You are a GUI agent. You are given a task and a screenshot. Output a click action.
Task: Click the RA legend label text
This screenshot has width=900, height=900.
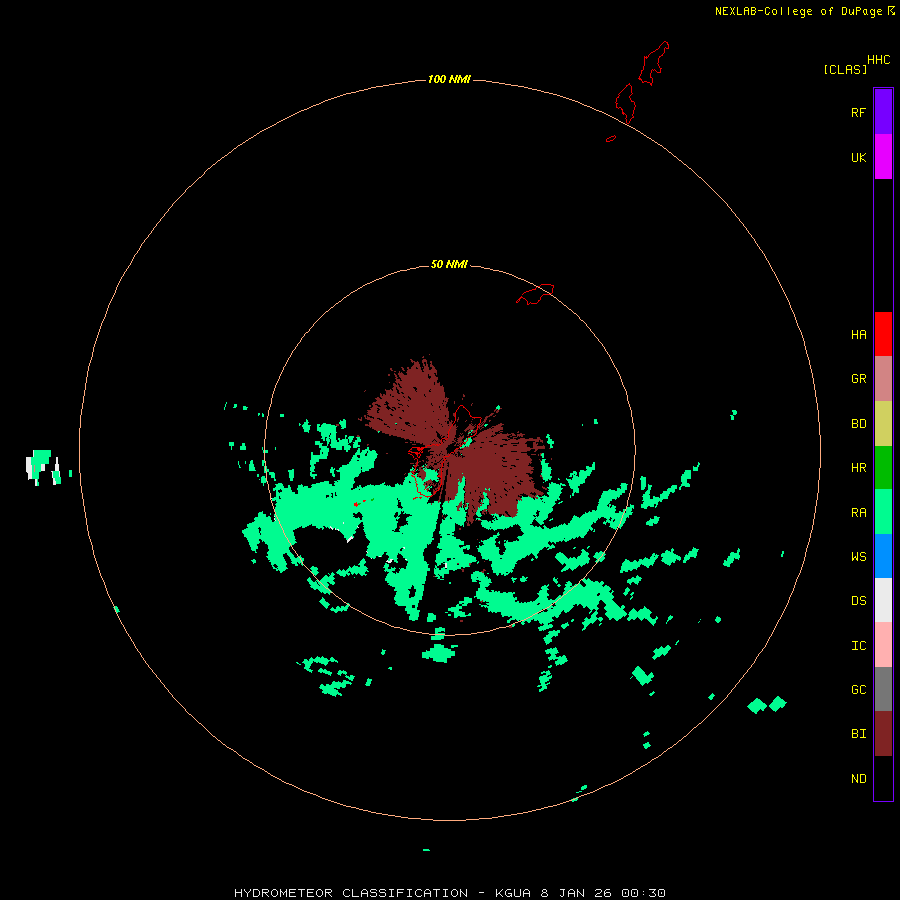pos(859,512)
